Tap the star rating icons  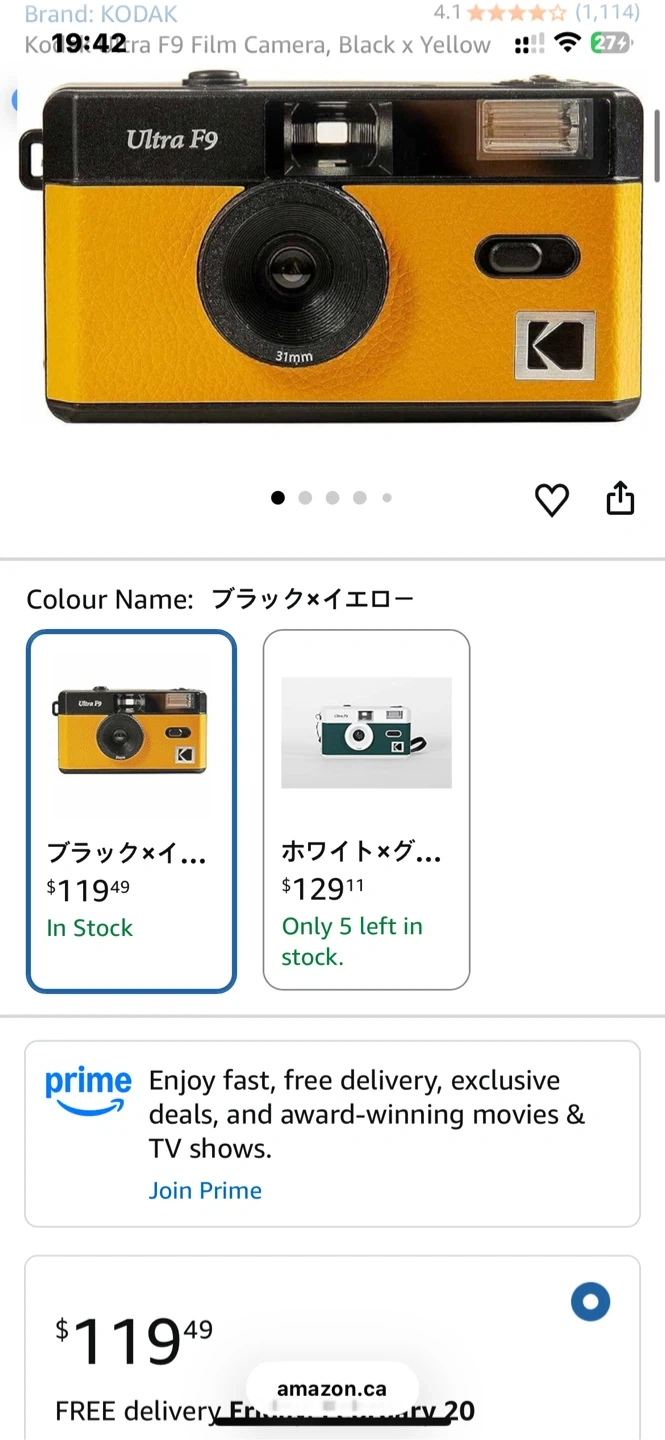pos(516,14)
